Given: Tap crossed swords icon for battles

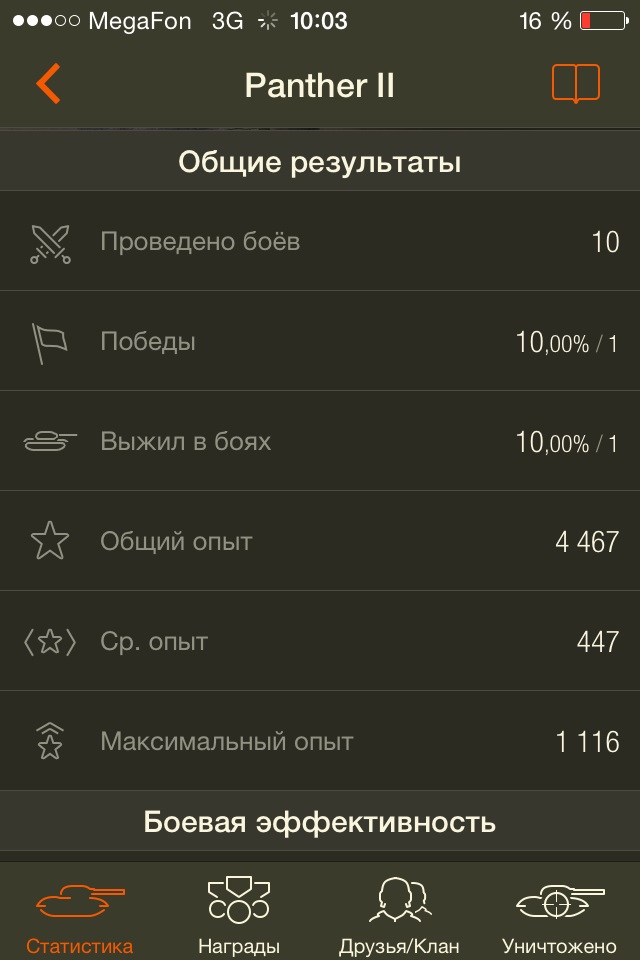Looking at the screenshot, I should (49, 243).
